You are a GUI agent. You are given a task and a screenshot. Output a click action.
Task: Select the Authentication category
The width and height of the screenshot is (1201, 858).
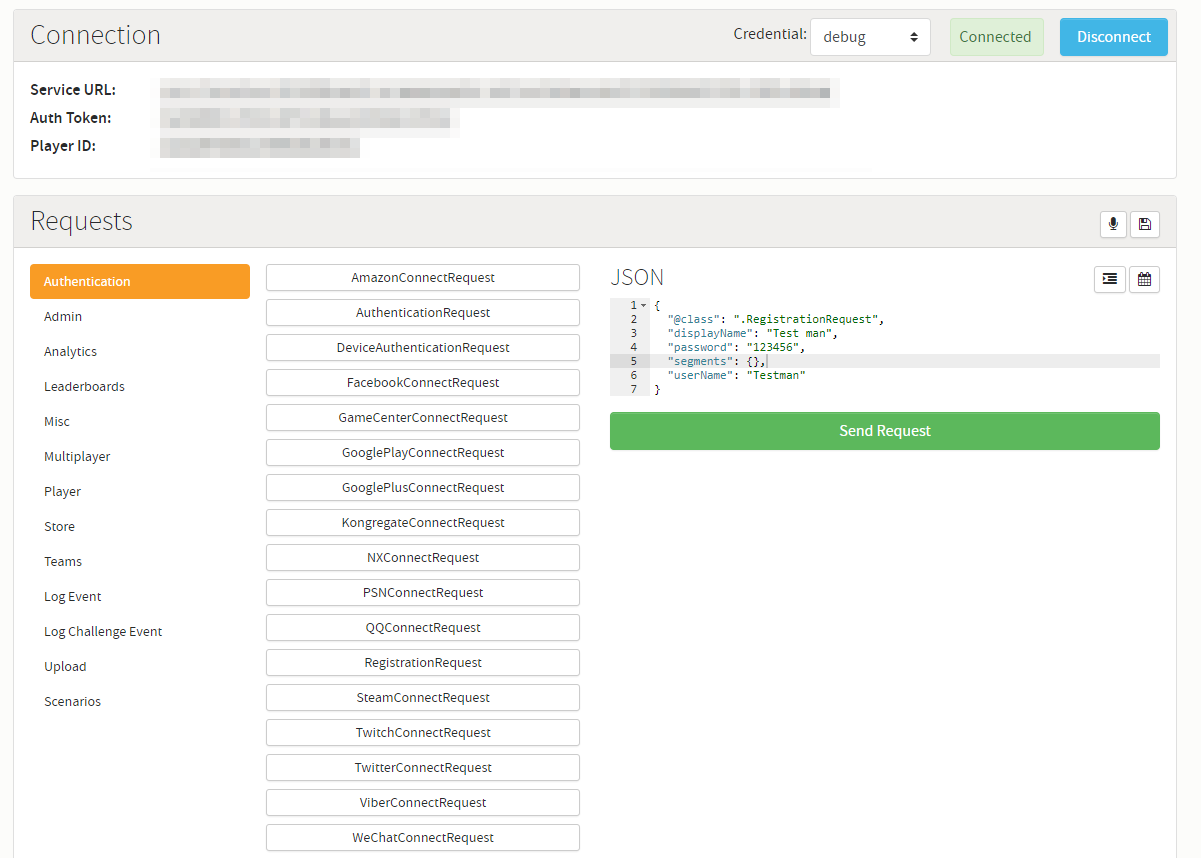pyautogui.click(x=140, y=282)
